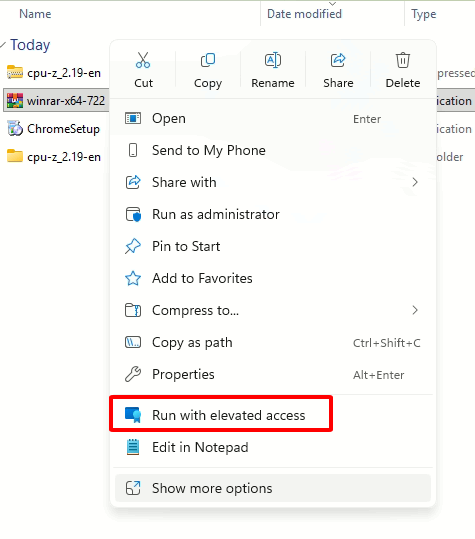Expand the Compress to... submenu arrow

point(415,310)
